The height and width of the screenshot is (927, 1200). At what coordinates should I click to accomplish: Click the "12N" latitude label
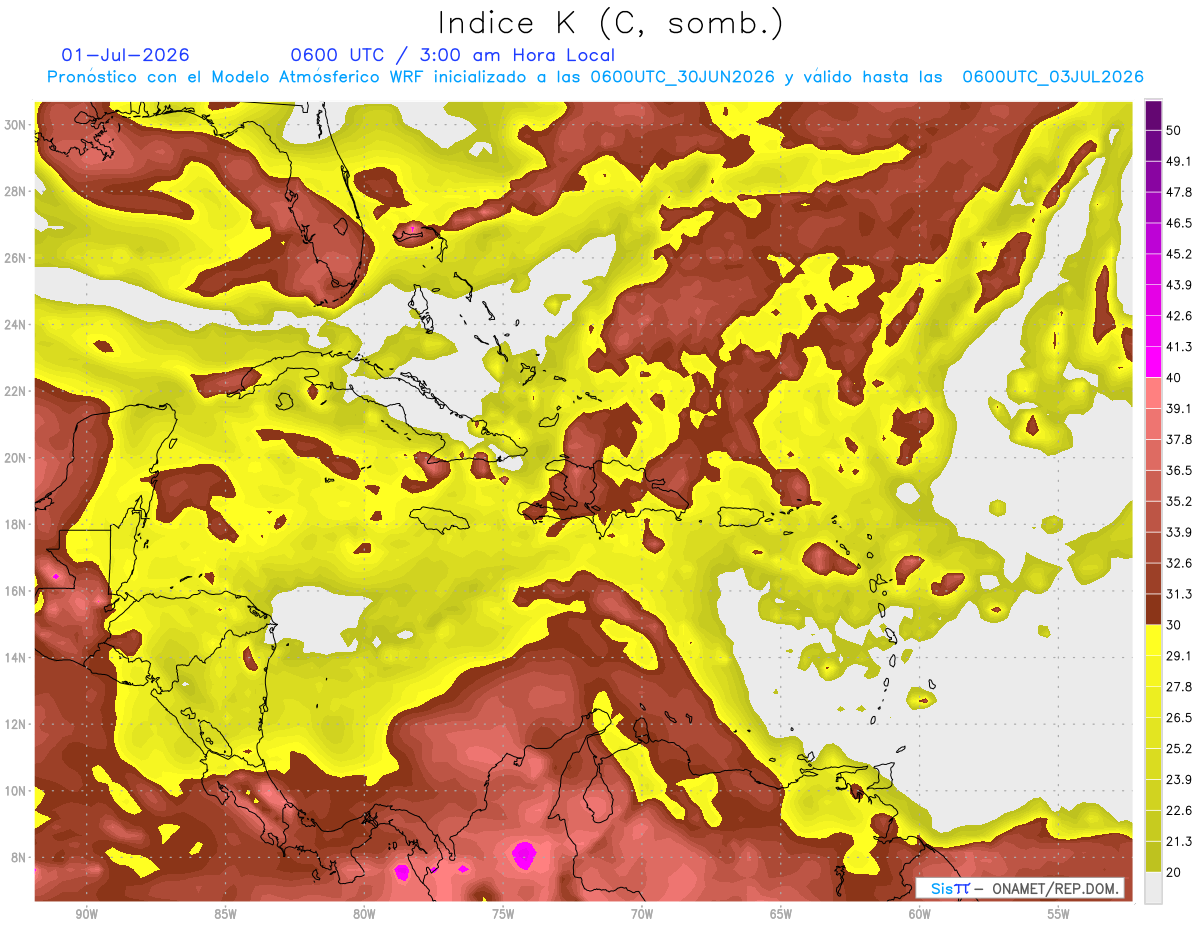(16, 724)
